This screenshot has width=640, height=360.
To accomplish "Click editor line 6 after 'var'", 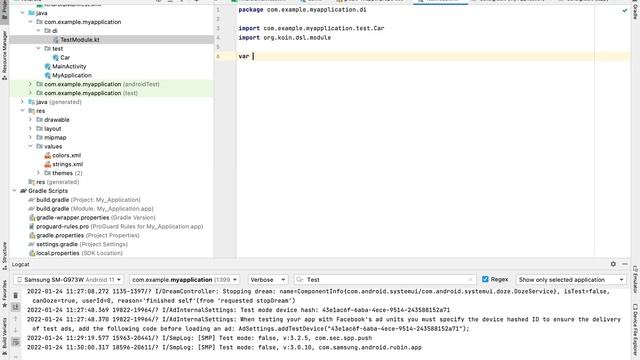I will [x=253, y=56].
